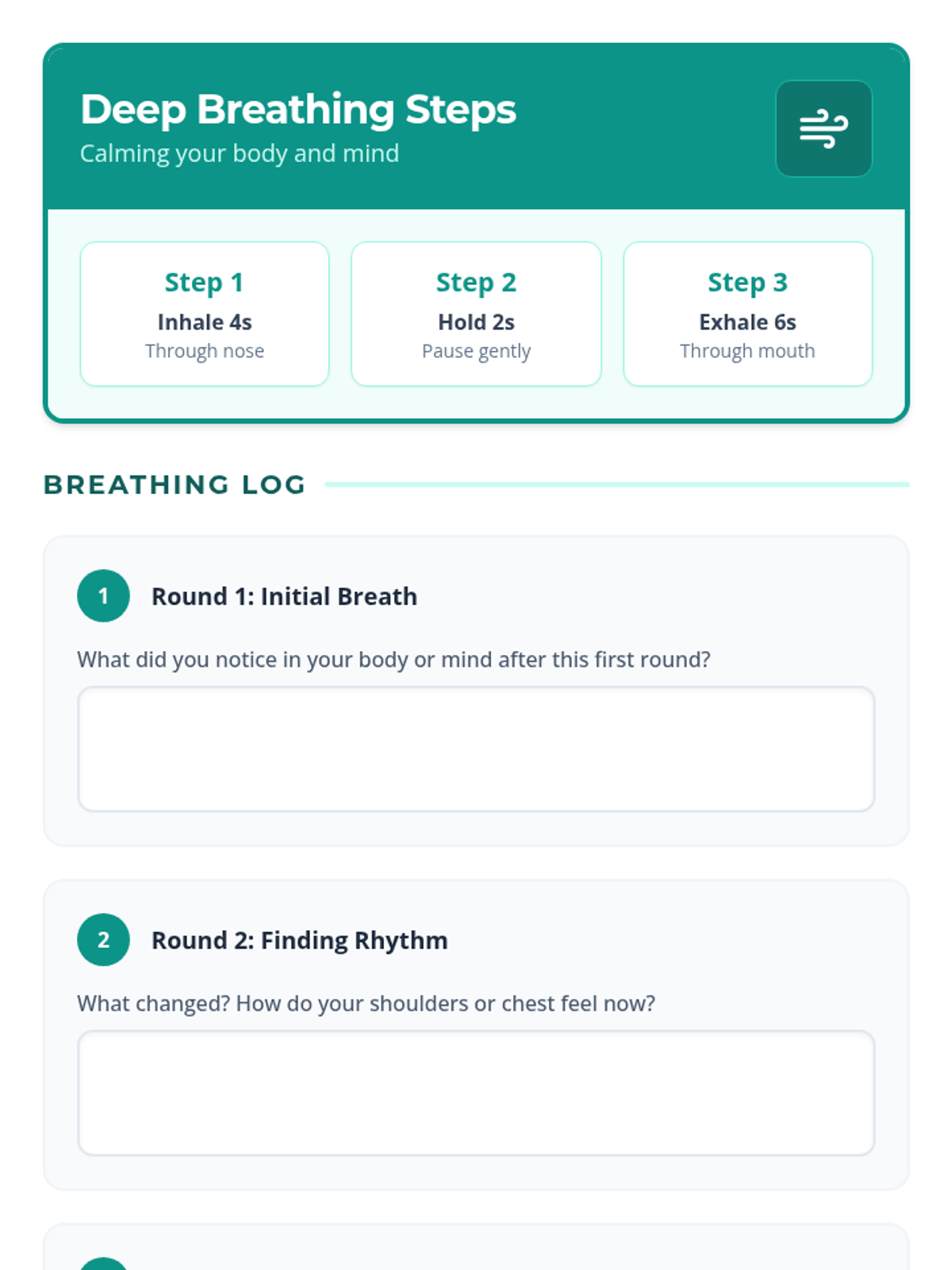The width and height of the screenshot is (952, 1270).
Task: Click the 'Deep Breathing Steps' title
Action: click(297, 110)
